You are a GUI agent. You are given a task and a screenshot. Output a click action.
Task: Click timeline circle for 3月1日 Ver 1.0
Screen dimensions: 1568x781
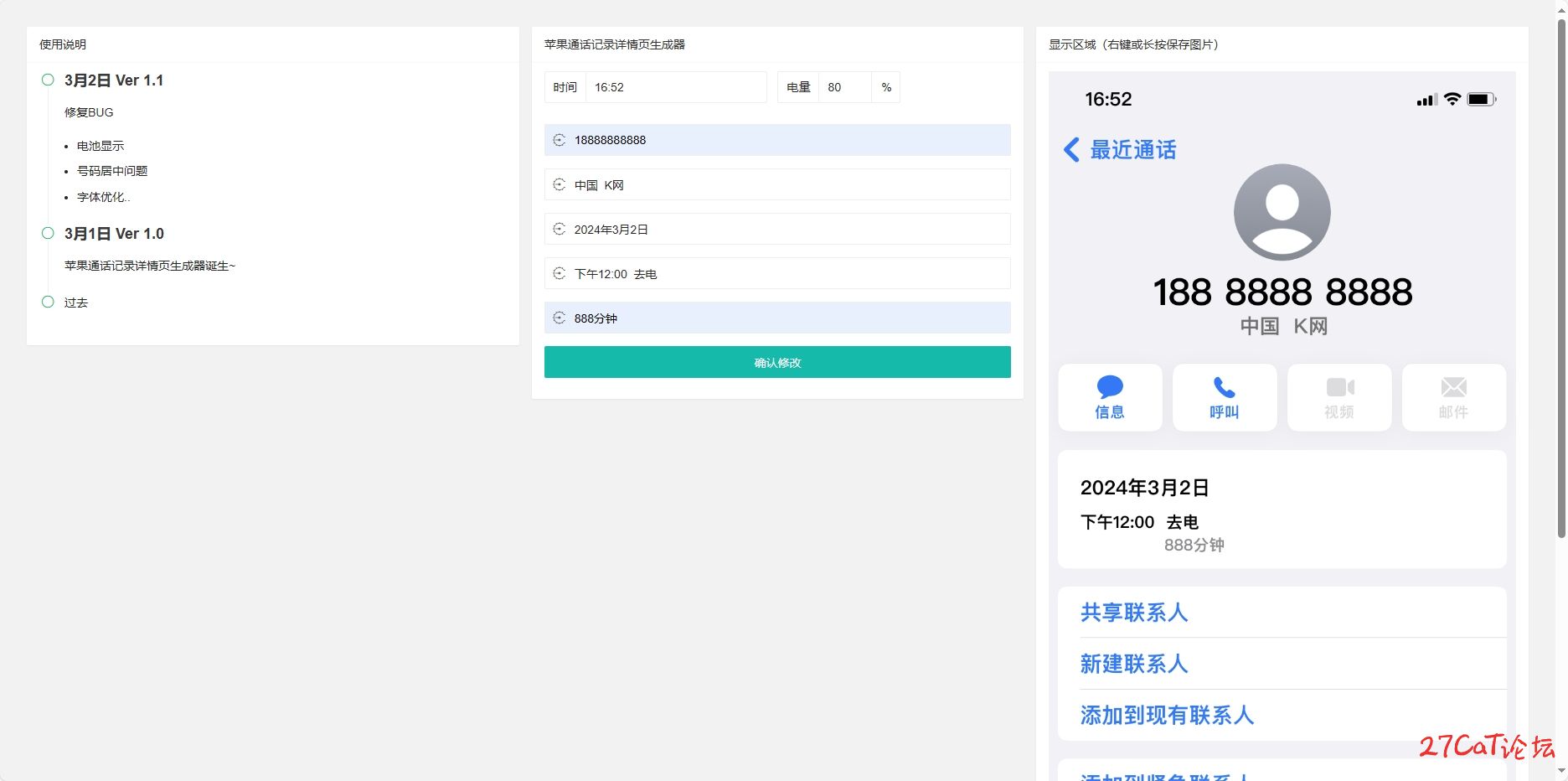coord(48,233)
